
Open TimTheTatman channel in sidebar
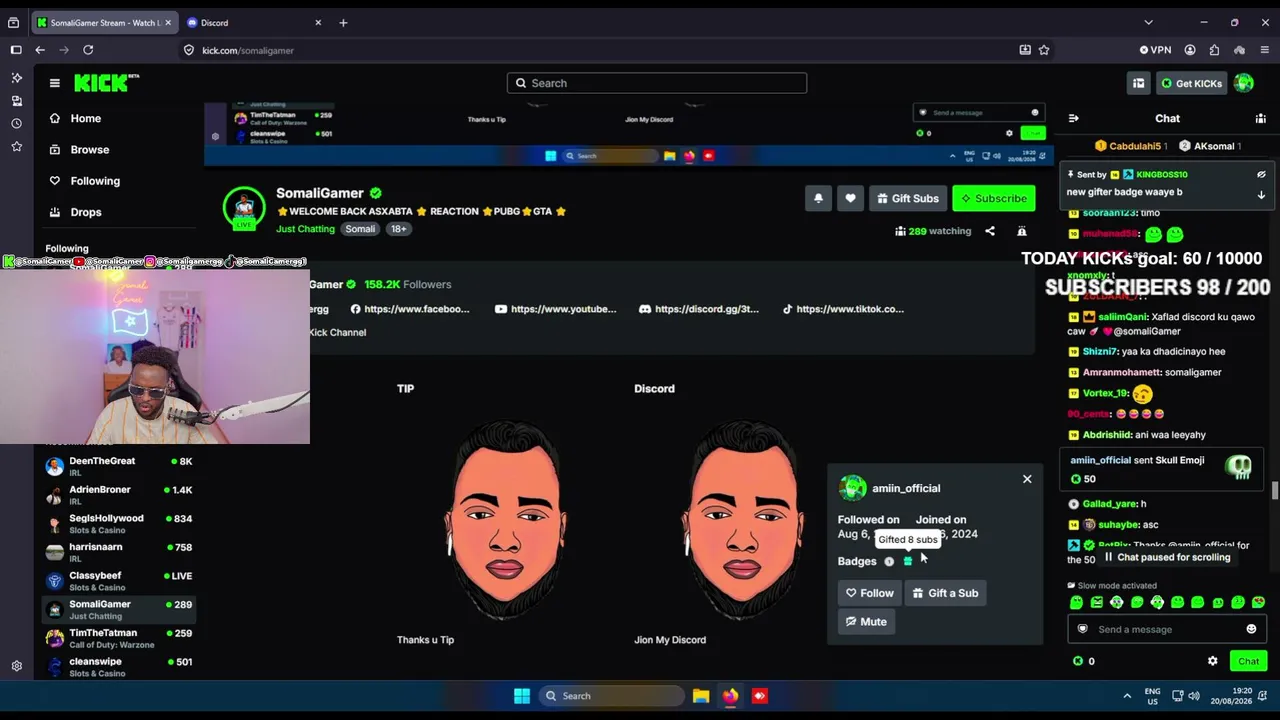pyautogui.click(x=119, y=638)
